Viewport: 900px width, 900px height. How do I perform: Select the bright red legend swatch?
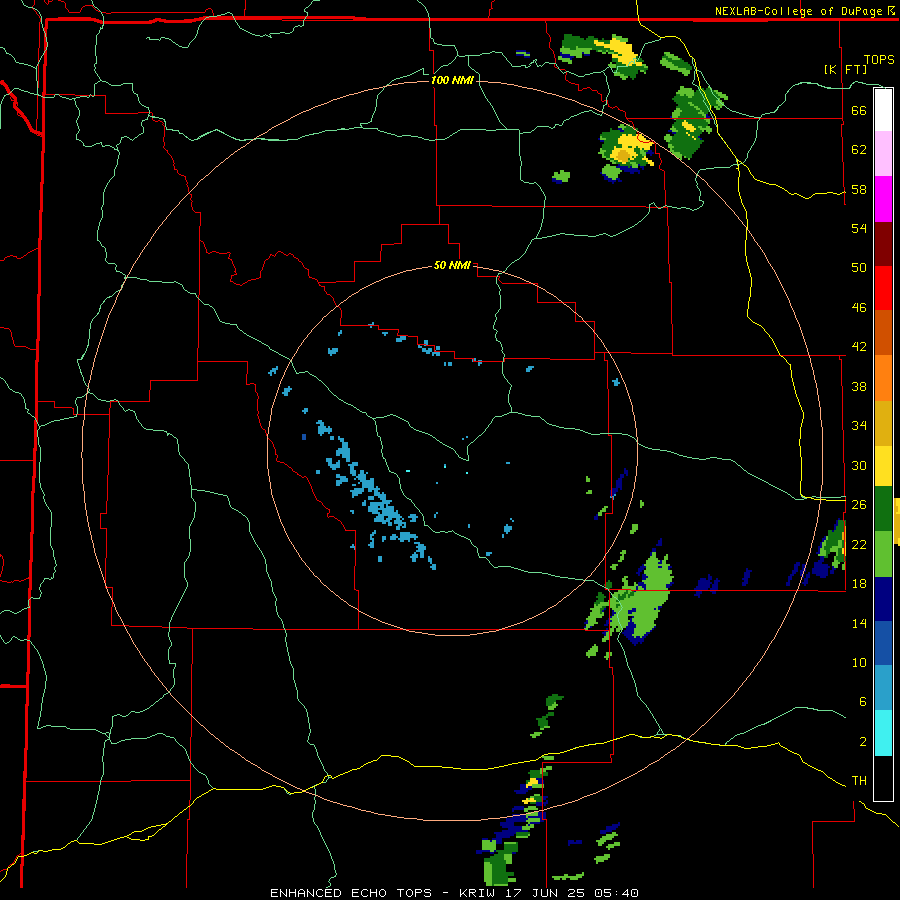pos(883,288)
